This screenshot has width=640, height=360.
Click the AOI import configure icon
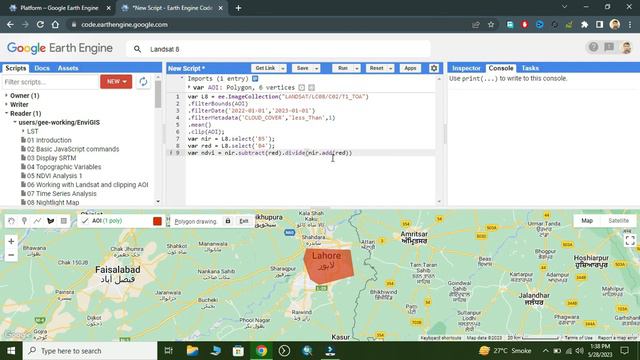pos(311,87)
